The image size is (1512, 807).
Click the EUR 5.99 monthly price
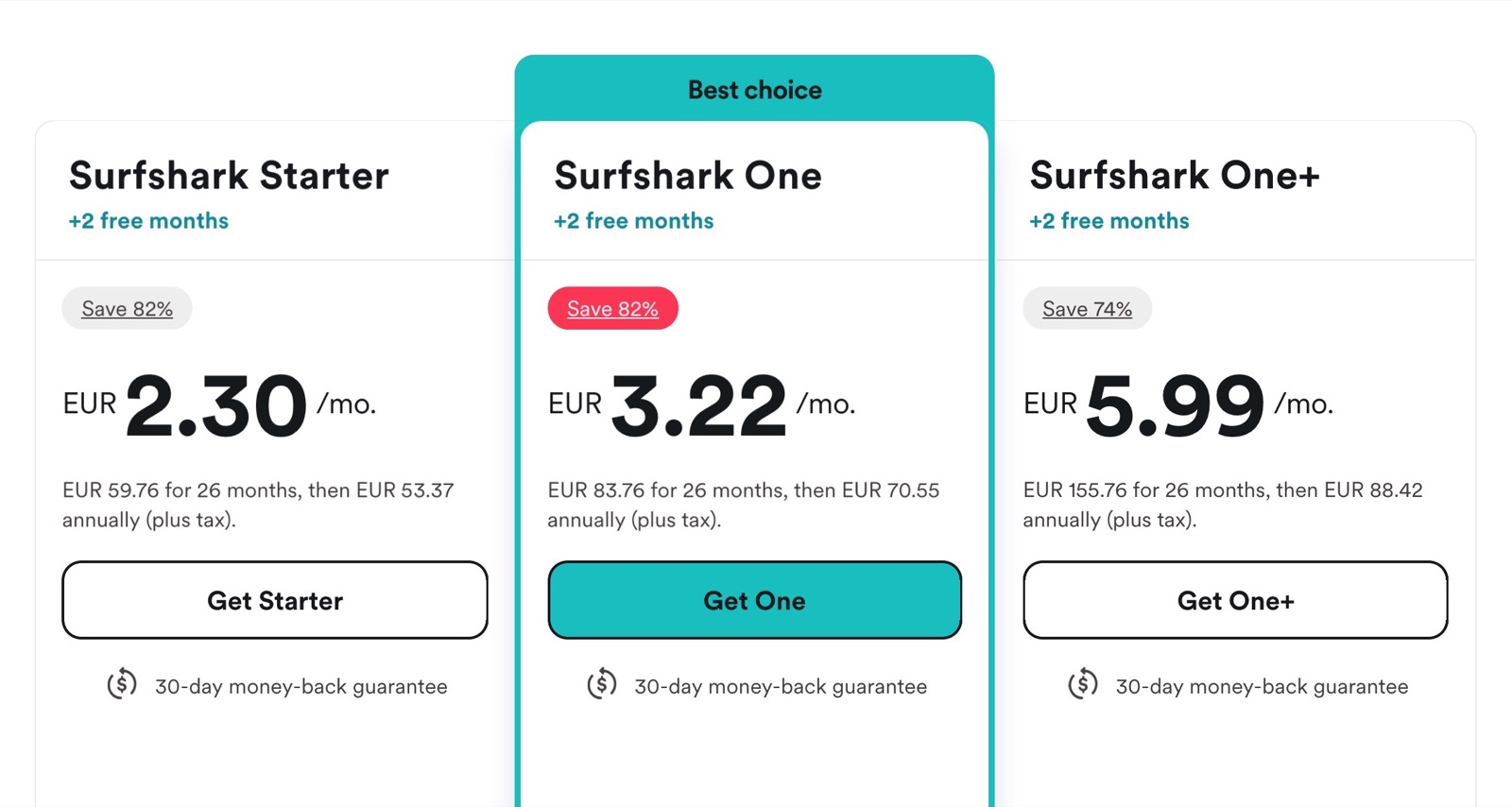[x=1176, y=406]
